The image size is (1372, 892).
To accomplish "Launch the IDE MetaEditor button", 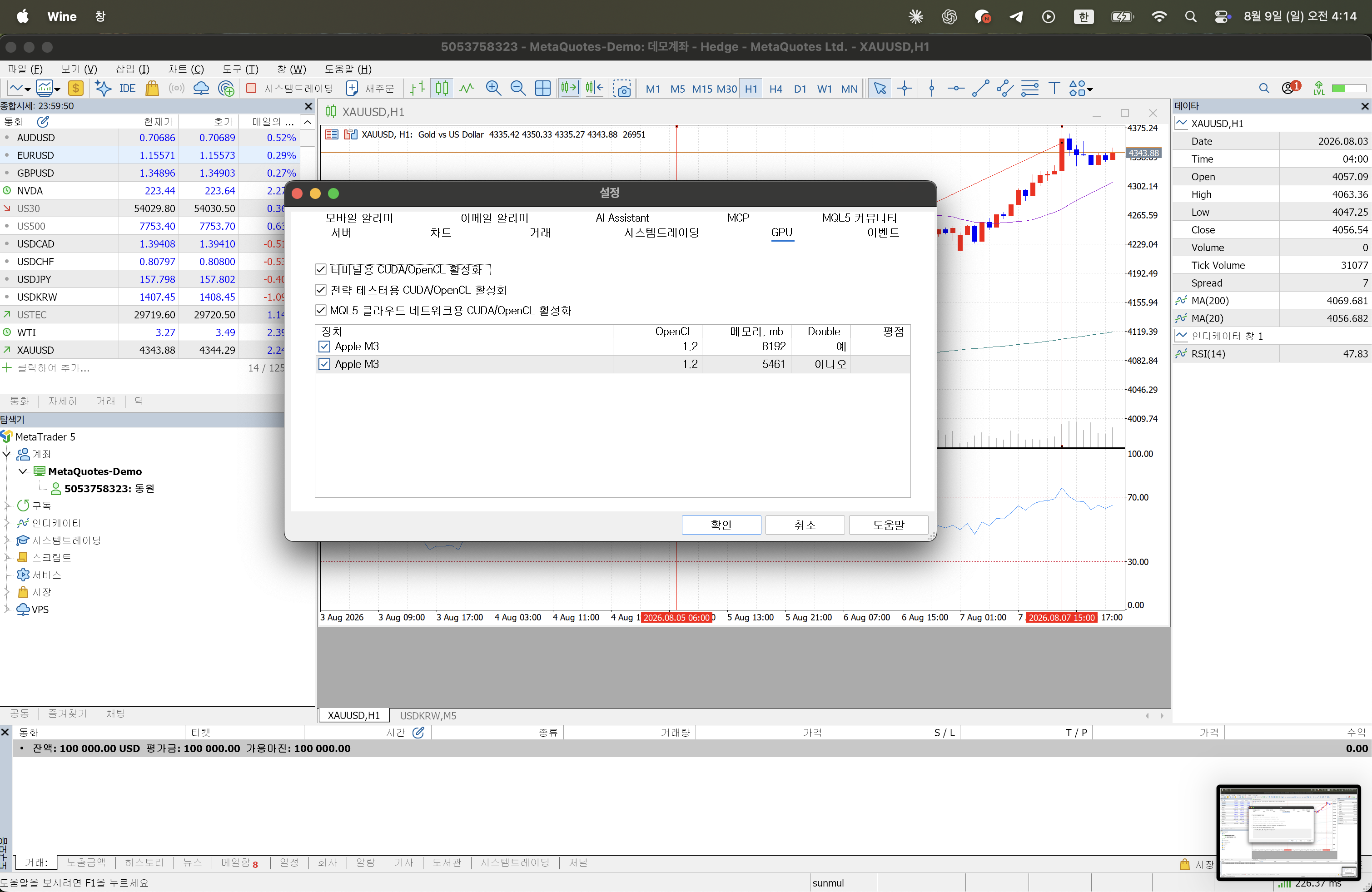I will click(127, 88).
